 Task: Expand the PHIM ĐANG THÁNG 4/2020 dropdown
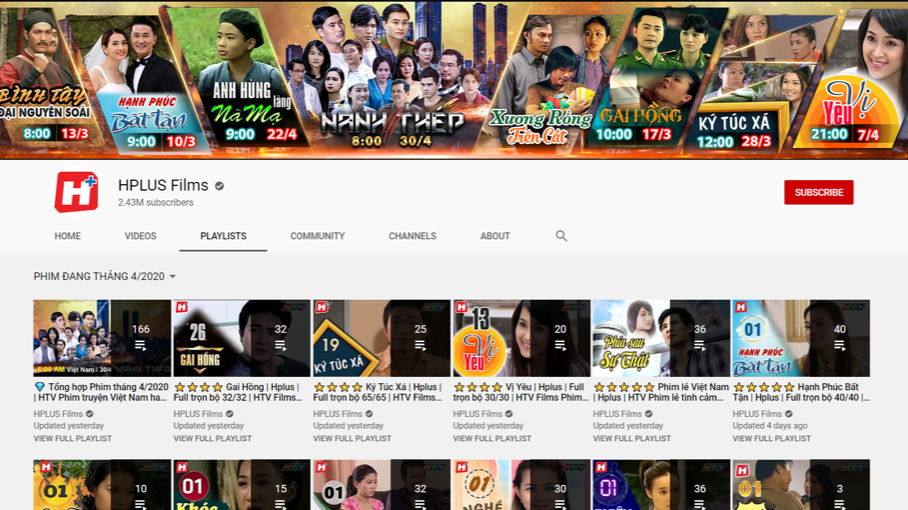click(105, 277)
